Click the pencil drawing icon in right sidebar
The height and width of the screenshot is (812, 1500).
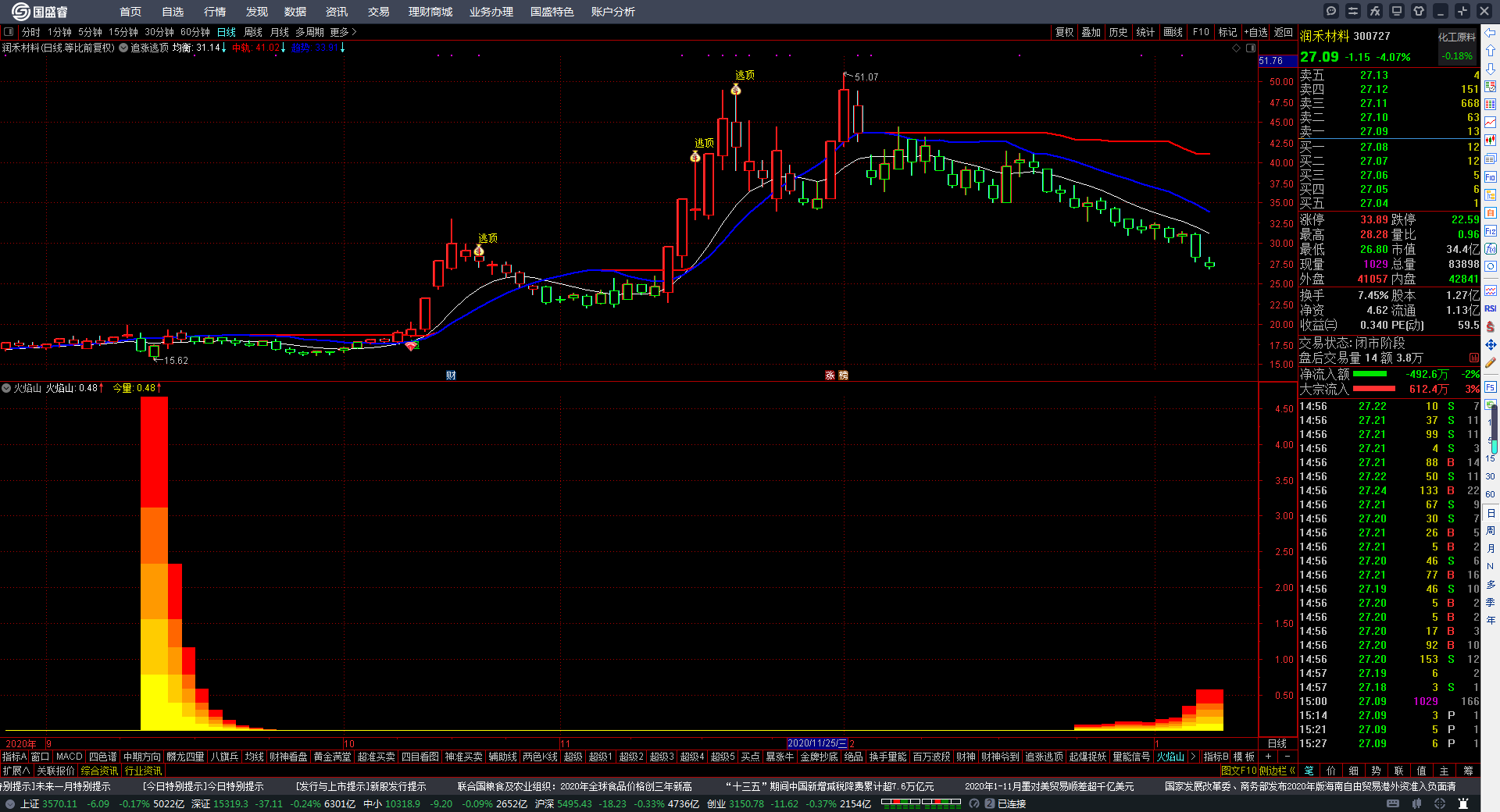pyautogui.click(x=1491, y=363)
